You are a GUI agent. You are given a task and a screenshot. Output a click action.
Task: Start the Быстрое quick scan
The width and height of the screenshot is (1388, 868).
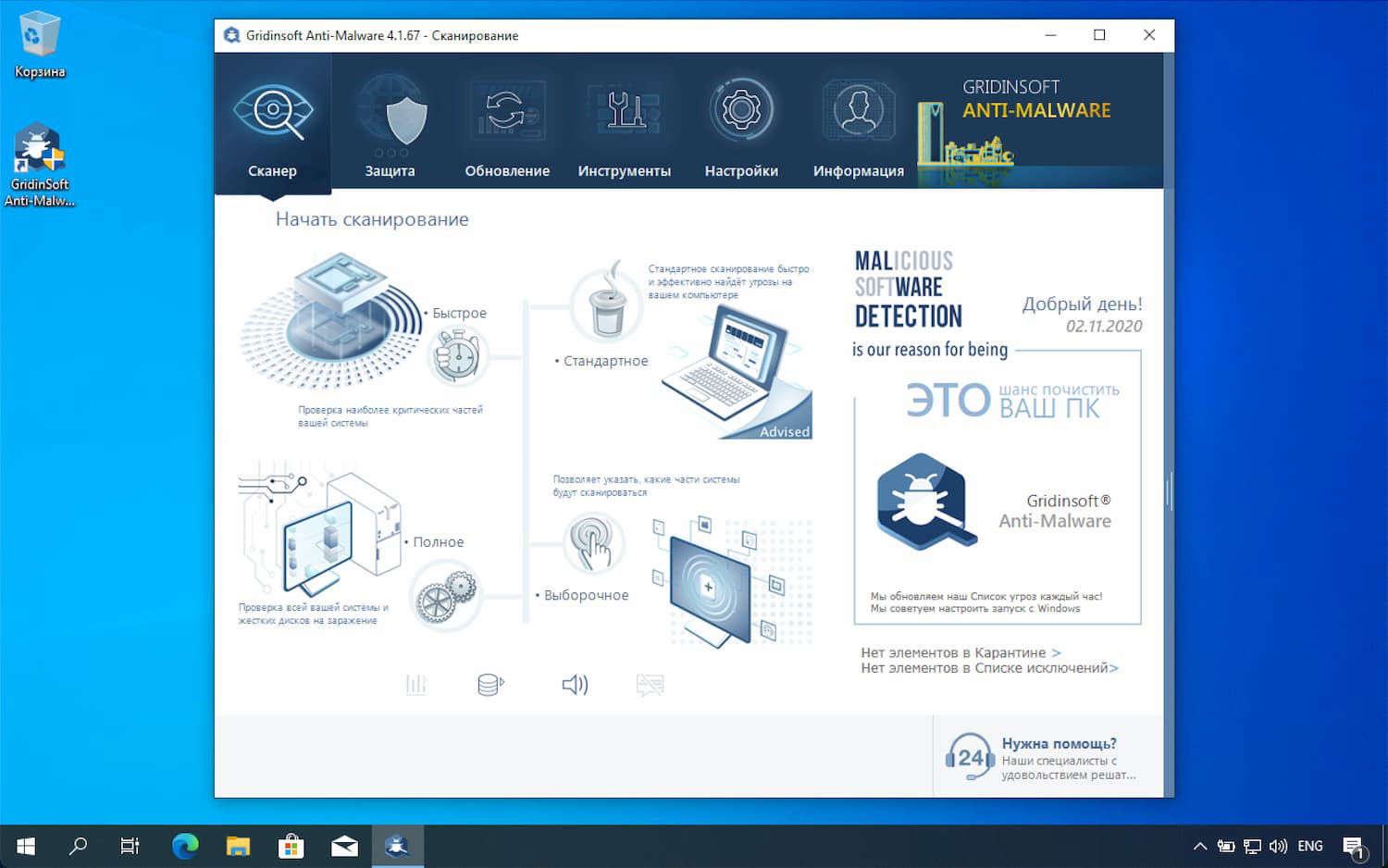(458, 313)
